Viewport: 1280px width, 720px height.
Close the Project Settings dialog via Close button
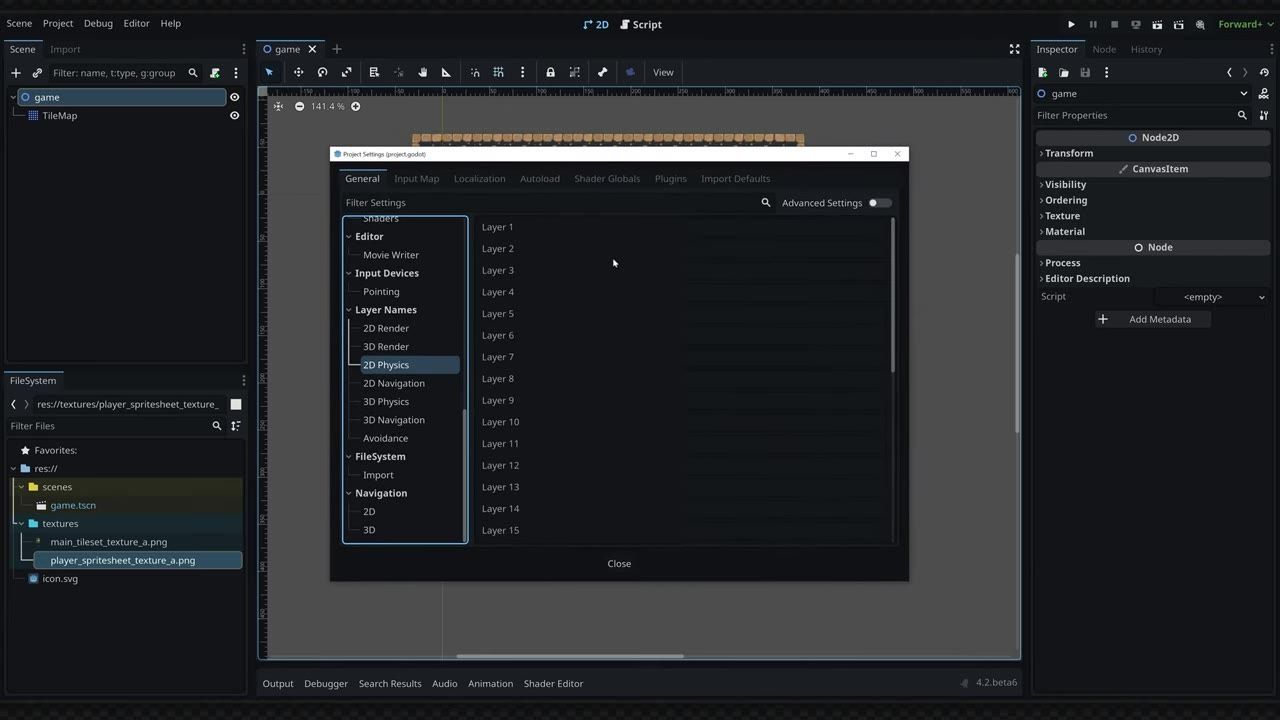tap(619, 564)
